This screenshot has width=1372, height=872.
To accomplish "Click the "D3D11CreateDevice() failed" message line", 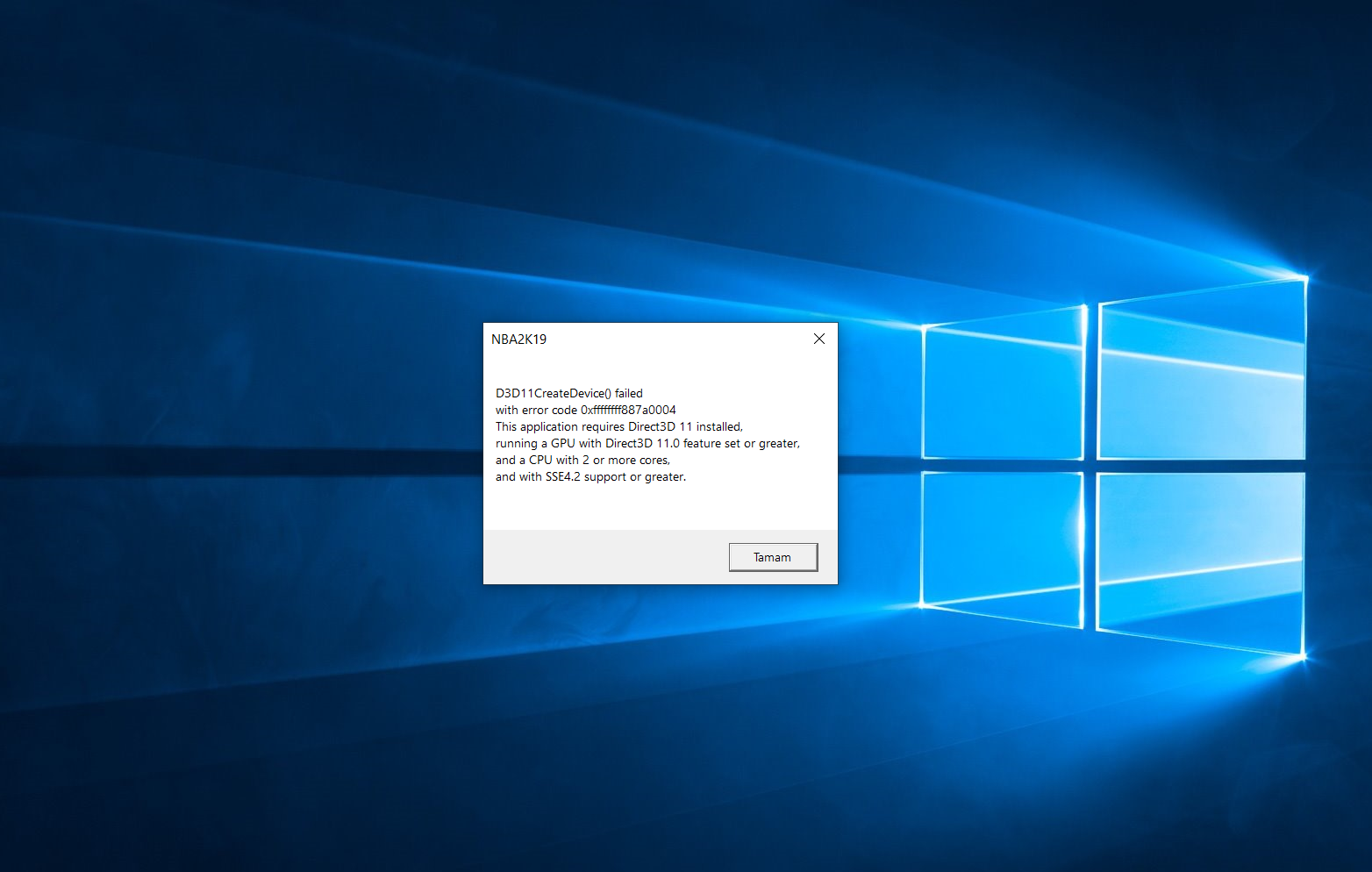I will [x=569, y=393].
